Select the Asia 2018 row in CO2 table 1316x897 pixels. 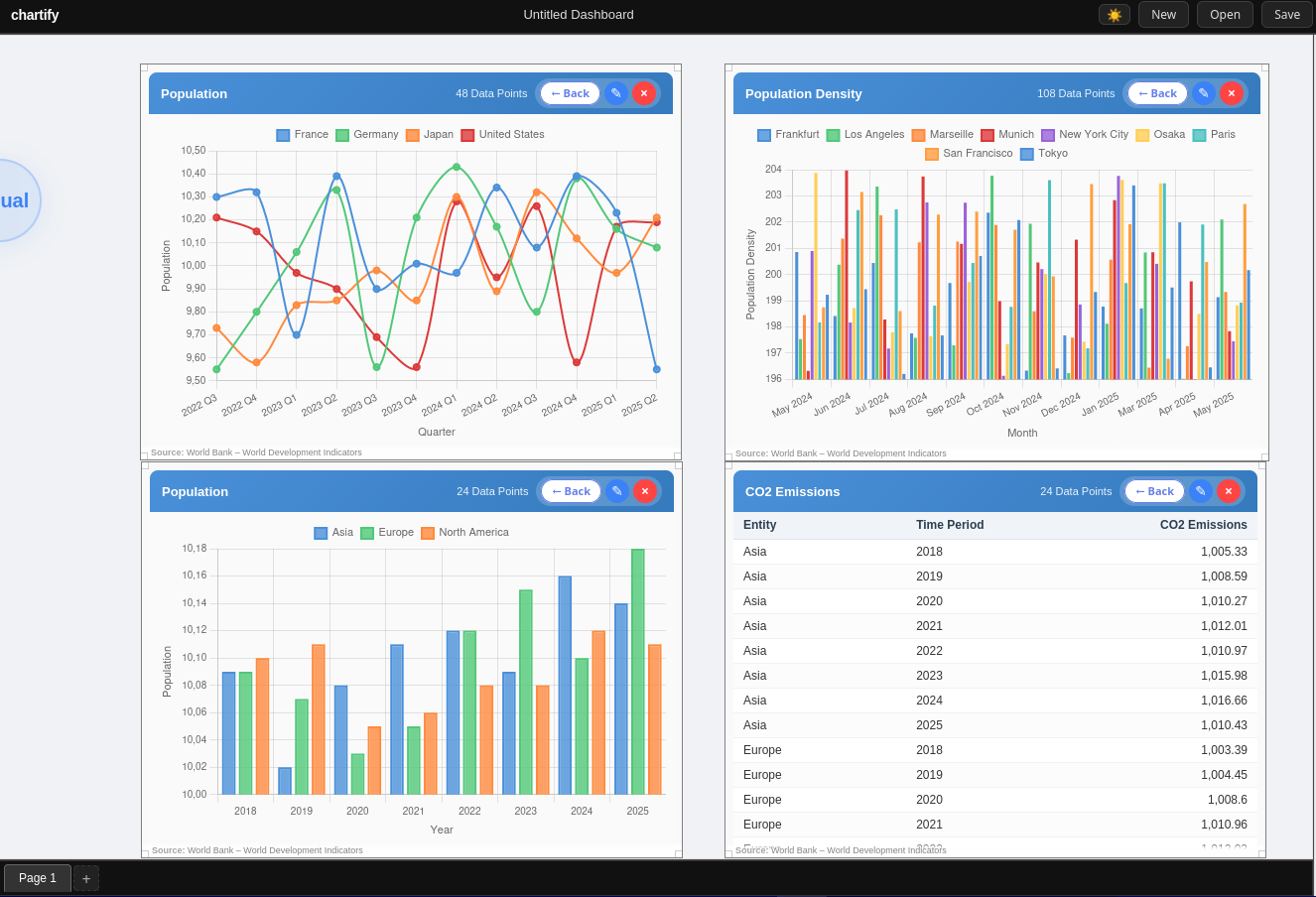pos(992,552)
